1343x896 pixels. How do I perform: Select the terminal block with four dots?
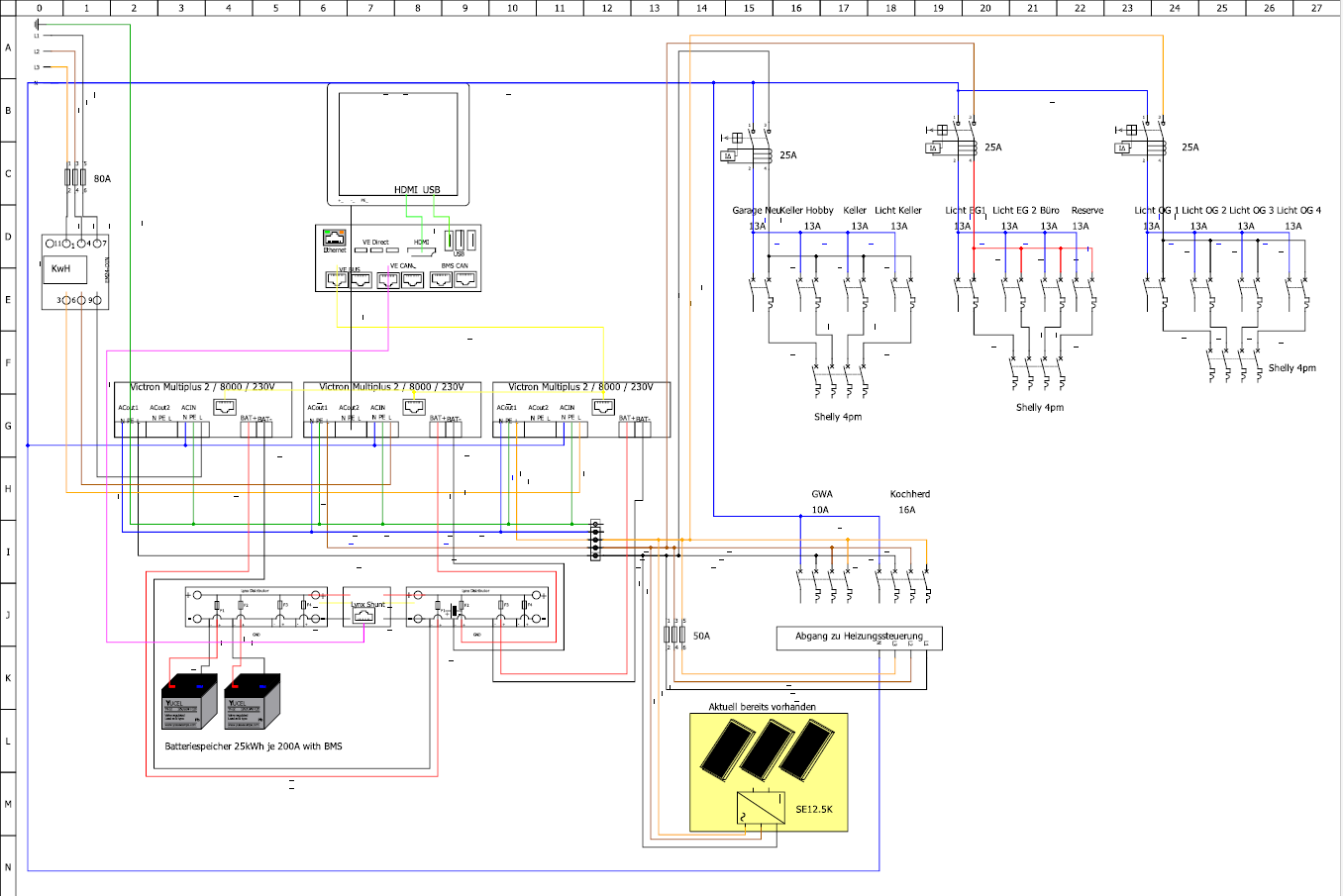pyautogui.click(x=595, y=540)
